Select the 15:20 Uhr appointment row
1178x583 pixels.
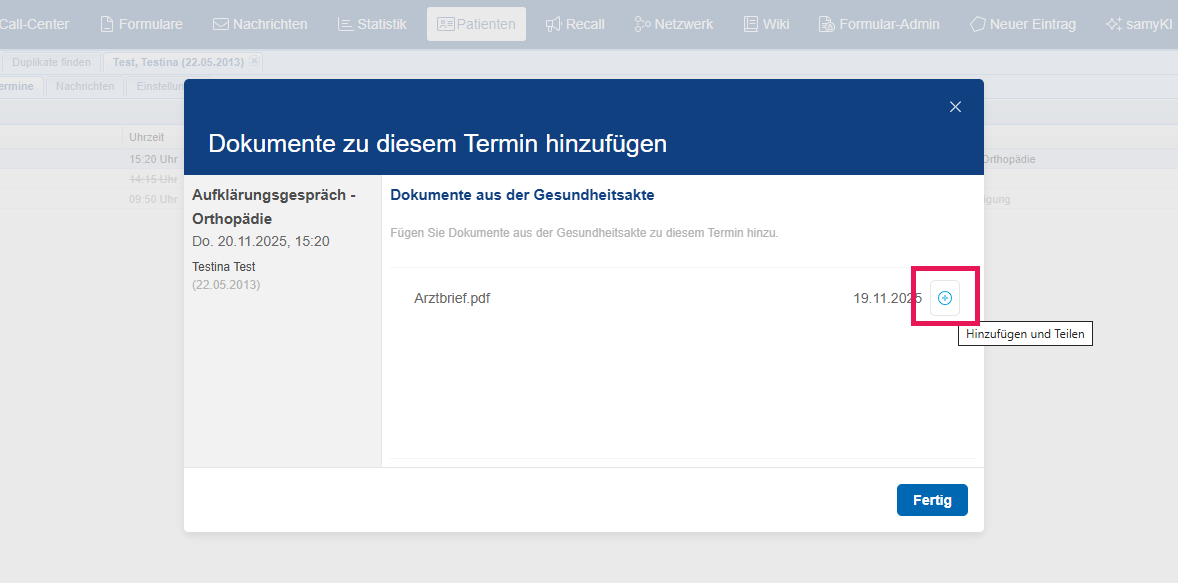coord(153,159)
